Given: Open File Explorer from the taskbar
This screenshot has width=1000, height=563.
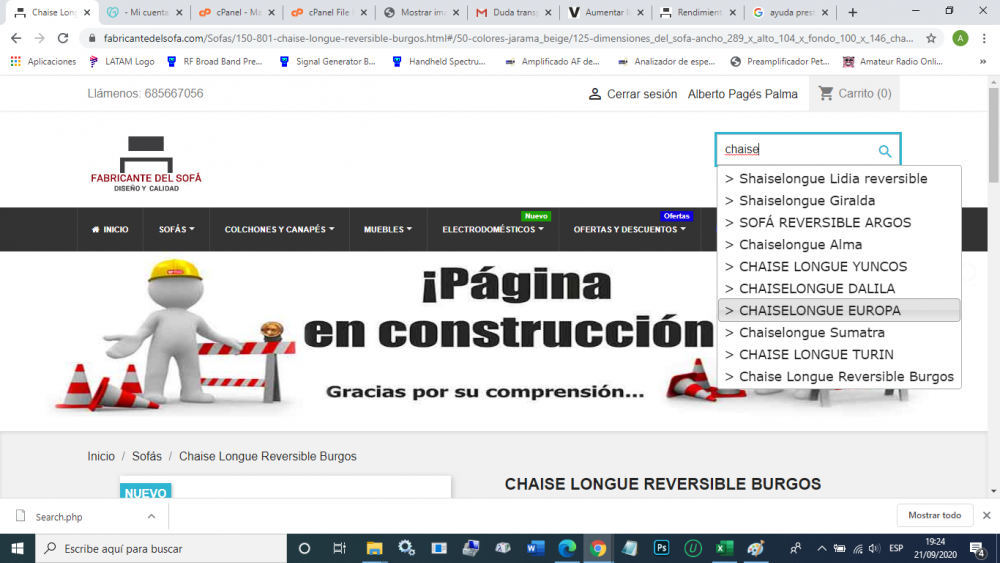Looking at the screenshot, I should pyautogui.click(x=374, y=548).
